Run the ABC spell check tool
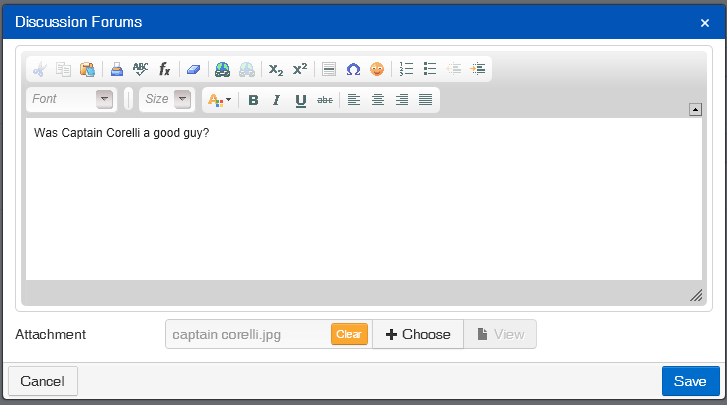The width and height of the screenshot is (727, 405). (140, 69)
